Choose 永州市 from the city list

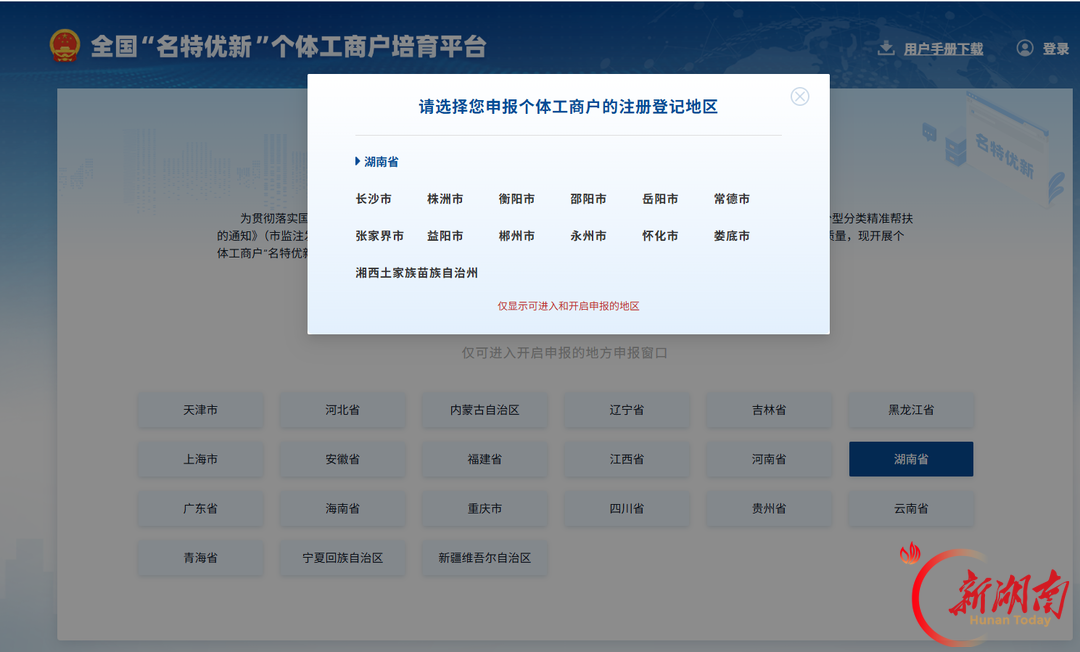588,236
